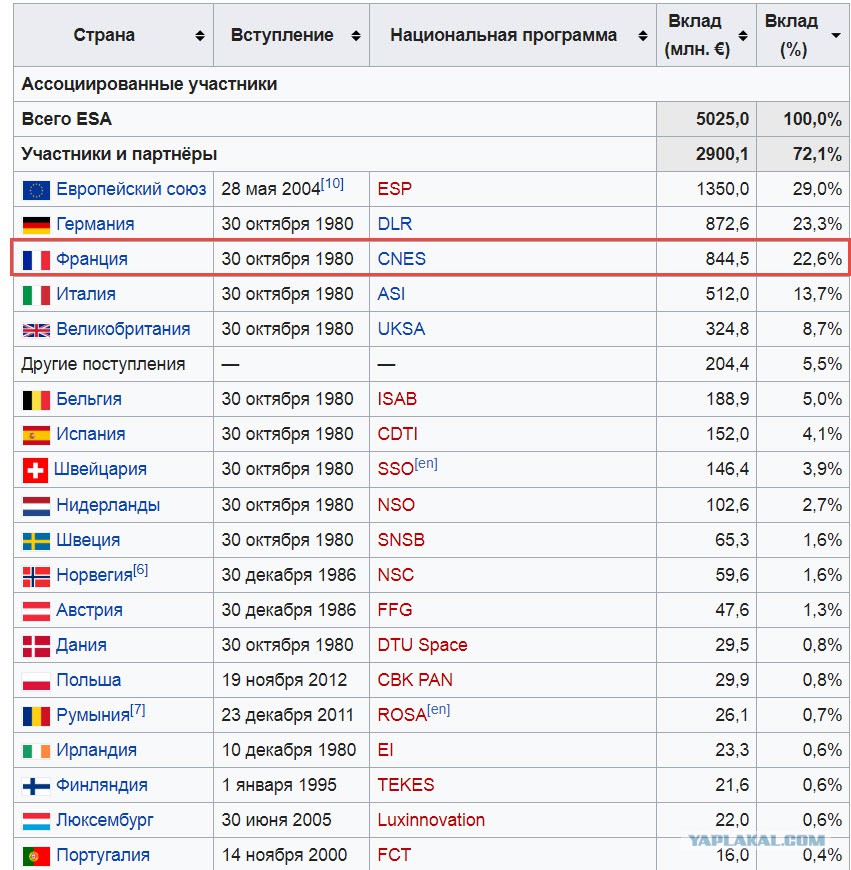Sort table by Вступление column arrows
This screenshot has width=851, height=870.
tap(356, 36)
